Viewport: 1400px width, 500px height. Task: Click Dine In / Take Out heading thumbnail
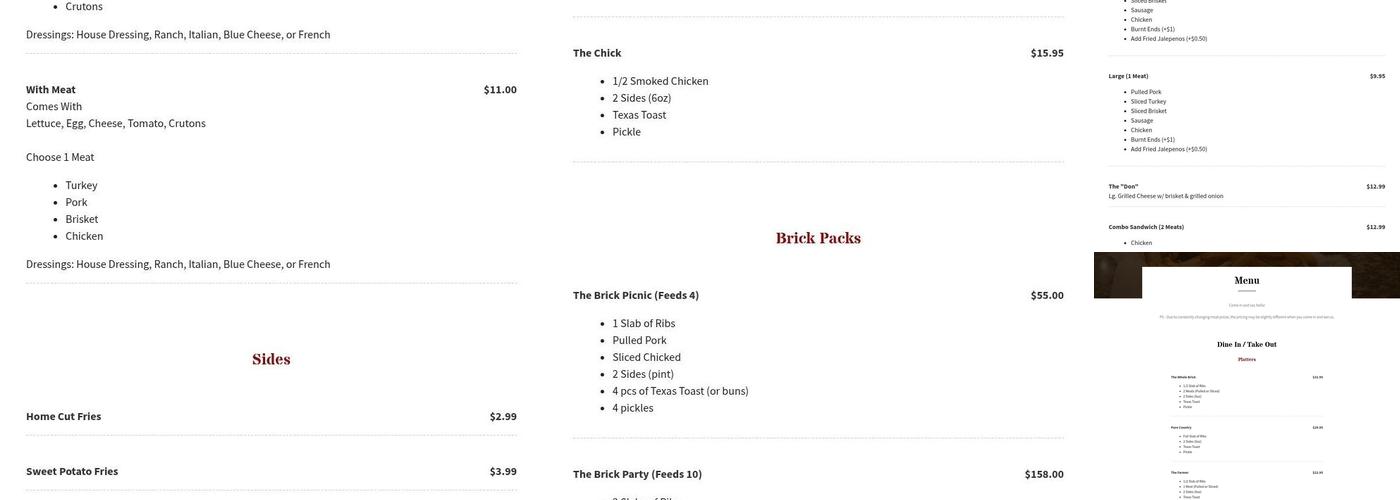(x=1247, y=345)
